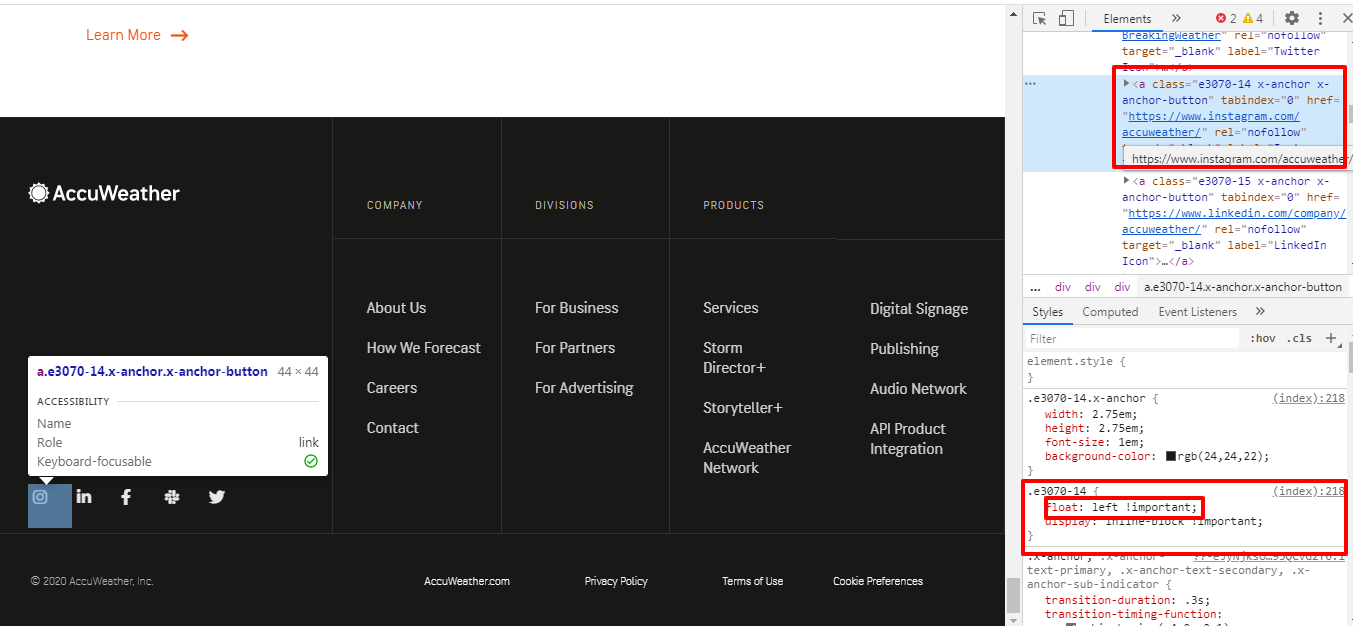1353x626 pixels.
Task: Click How We Forecast link
Action: coord(424,348)
